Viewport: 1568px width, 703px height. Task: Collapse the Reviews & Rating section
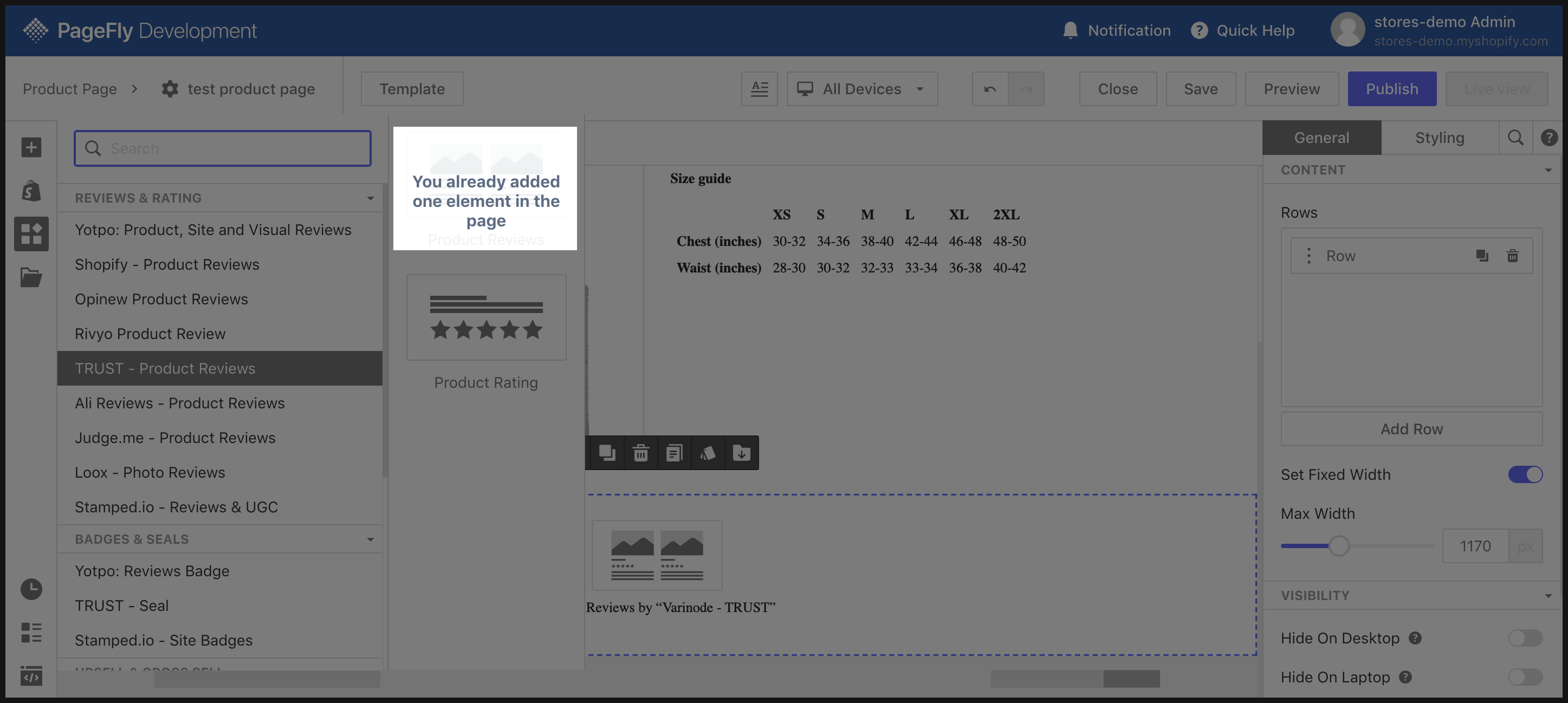tap(370, 198)
